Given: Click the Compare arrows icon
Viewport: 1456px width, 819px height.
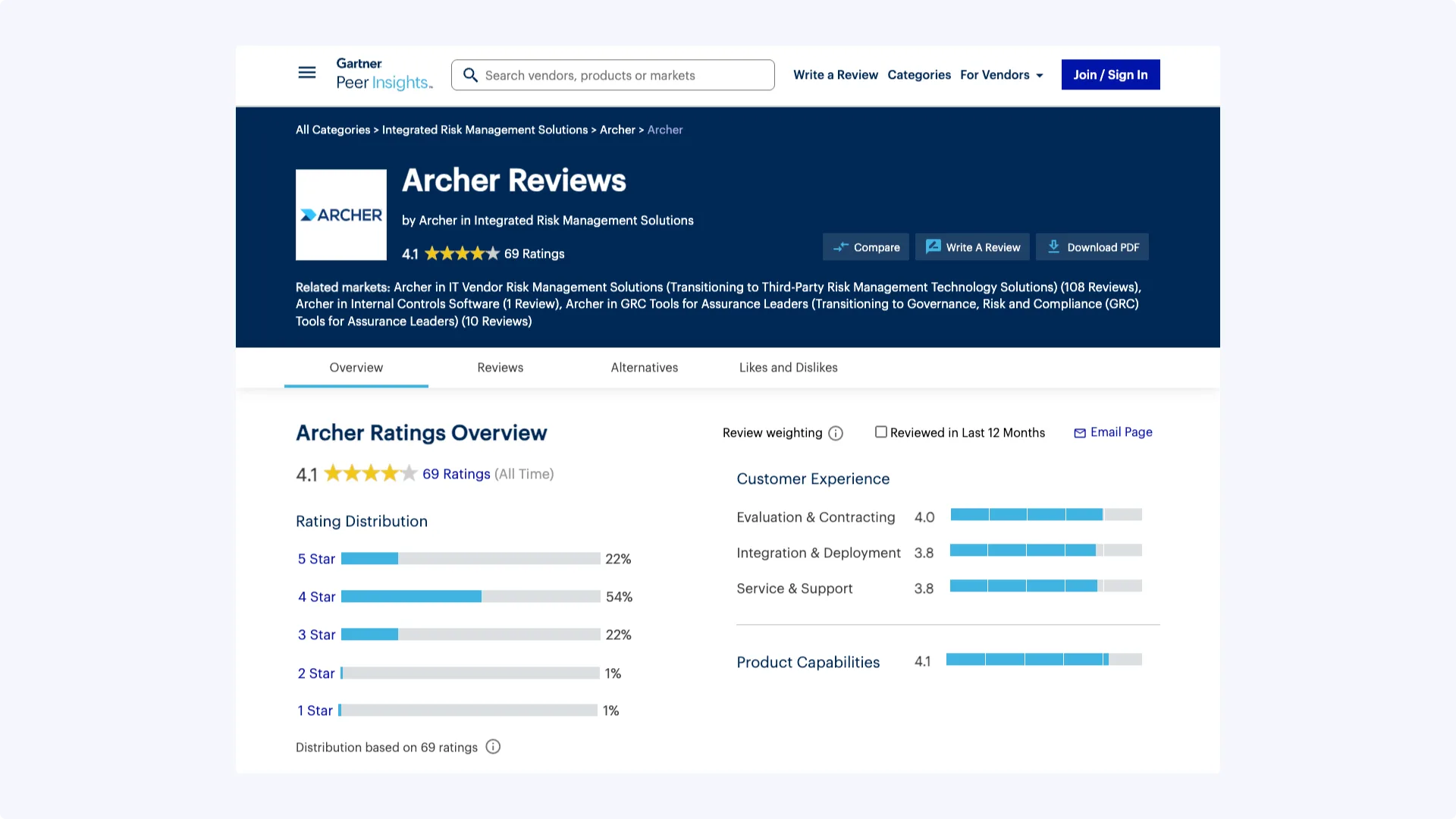Looking at the screenshot, I should (840, 247).
